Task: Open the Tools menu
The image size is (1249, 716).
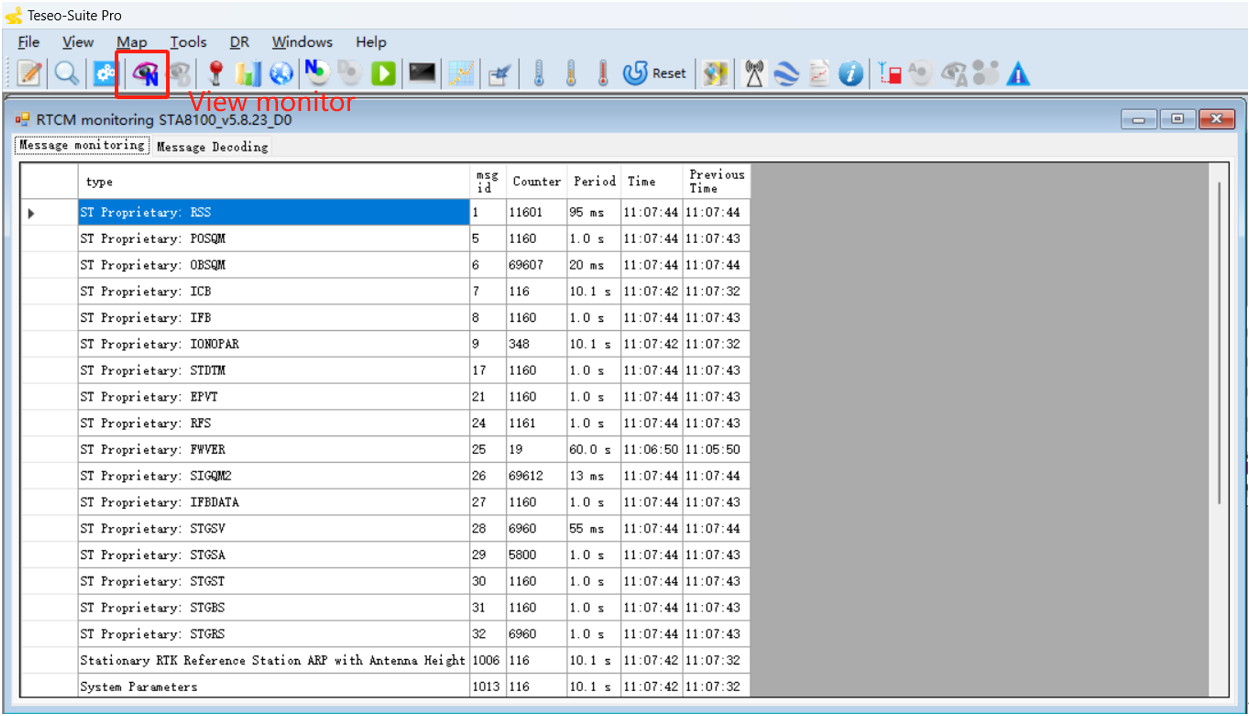Action: [x=188, y=42]
